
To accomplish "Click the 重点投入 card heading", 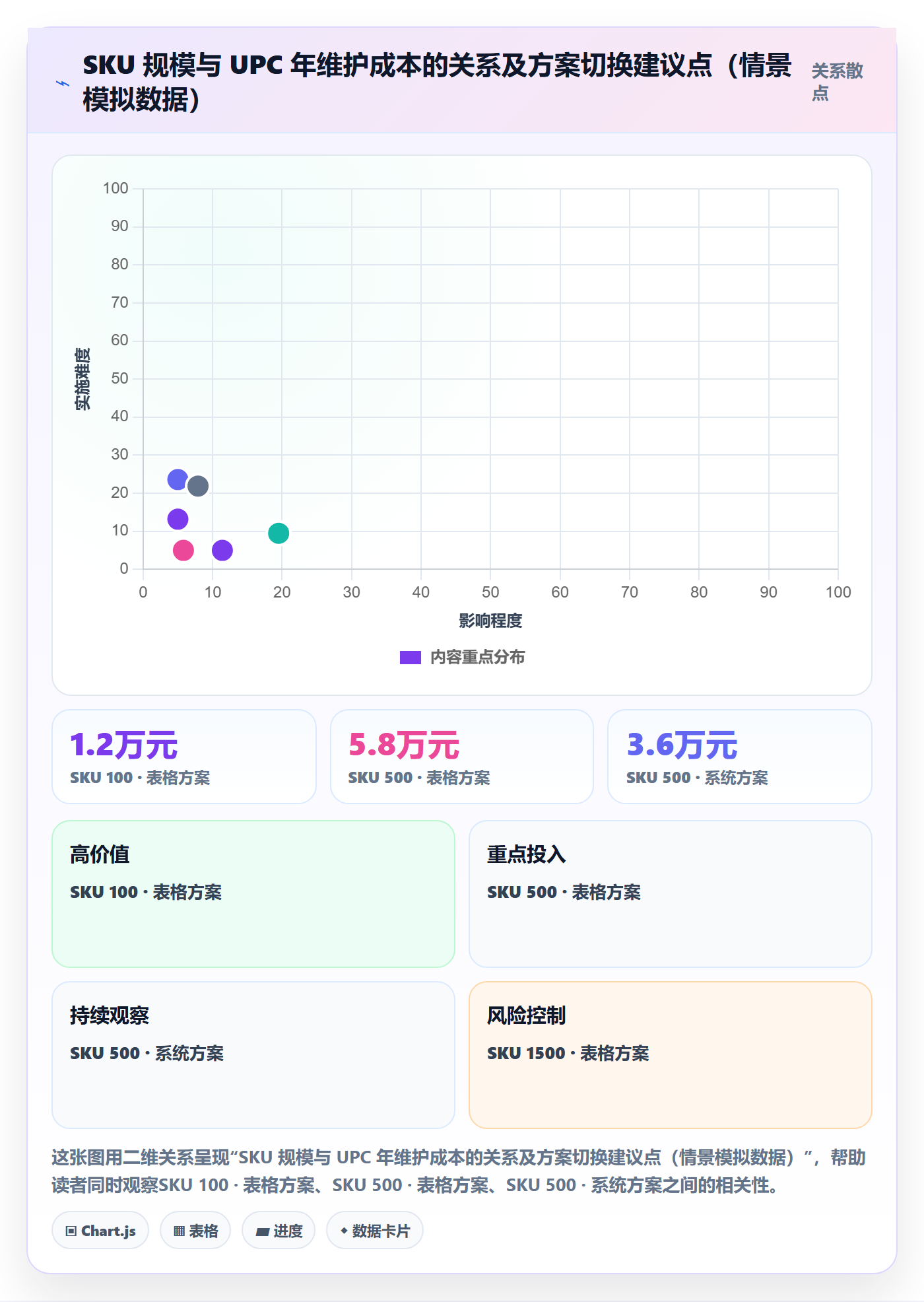I will 527,854.
